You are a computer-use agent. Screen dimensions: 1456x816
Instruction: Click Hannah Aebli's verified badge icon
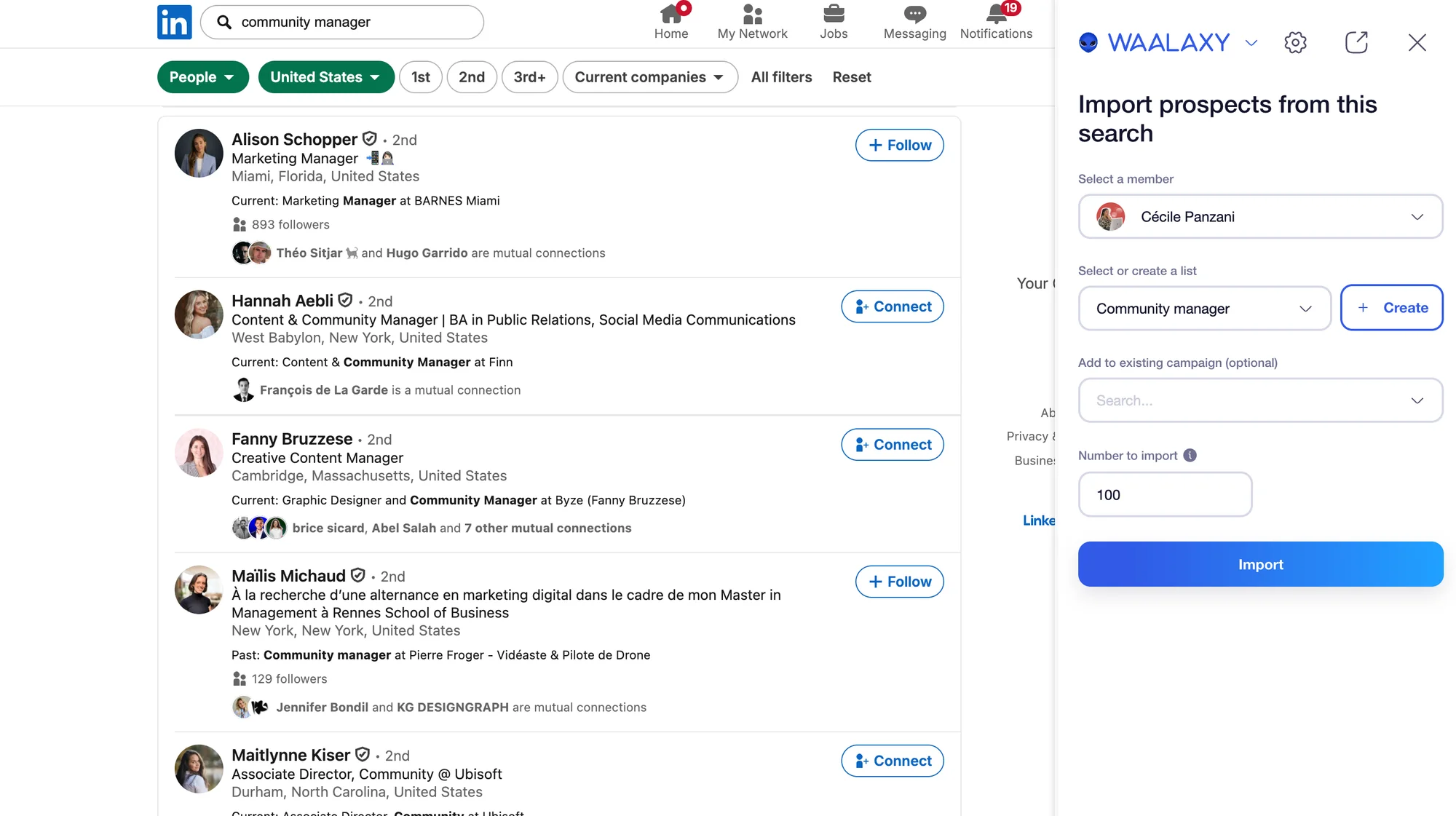point(345,300)
